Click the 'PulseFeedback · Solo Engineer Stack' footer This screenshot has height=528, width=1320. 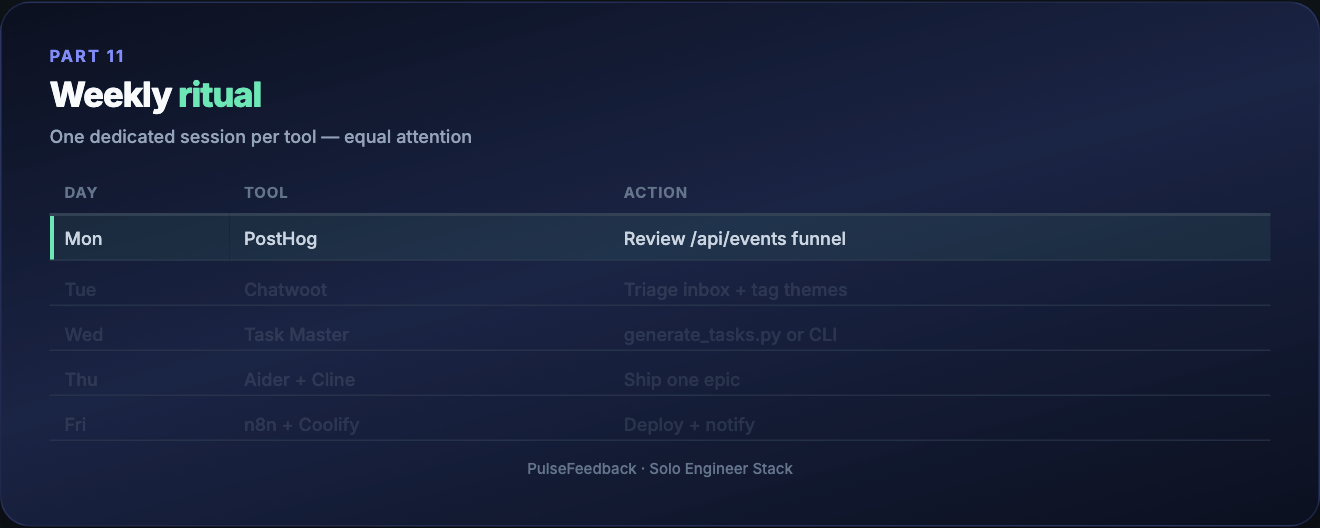click(x=660, y=468)
